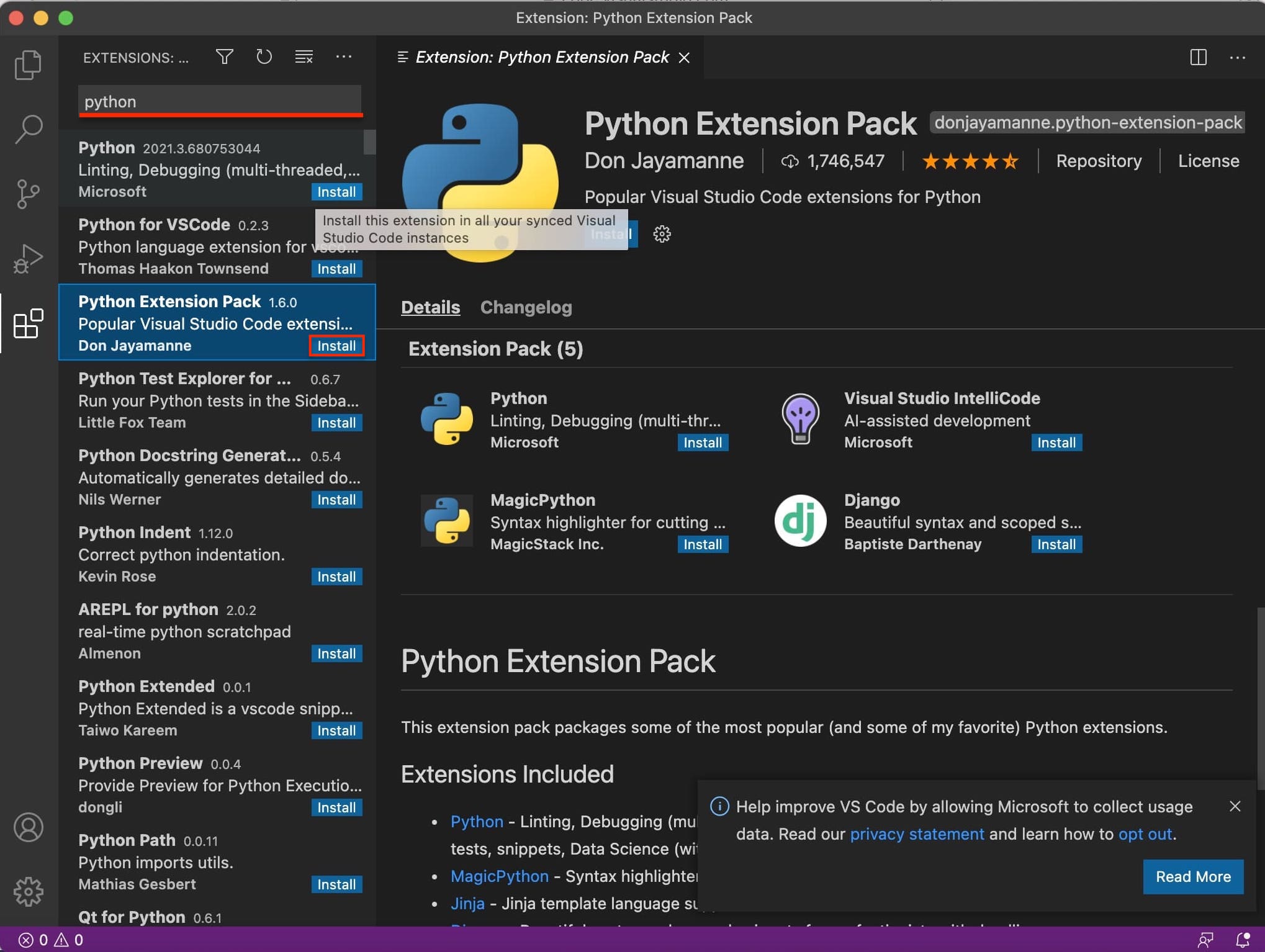Refresh the extensions list

click(x=264, y=57)
